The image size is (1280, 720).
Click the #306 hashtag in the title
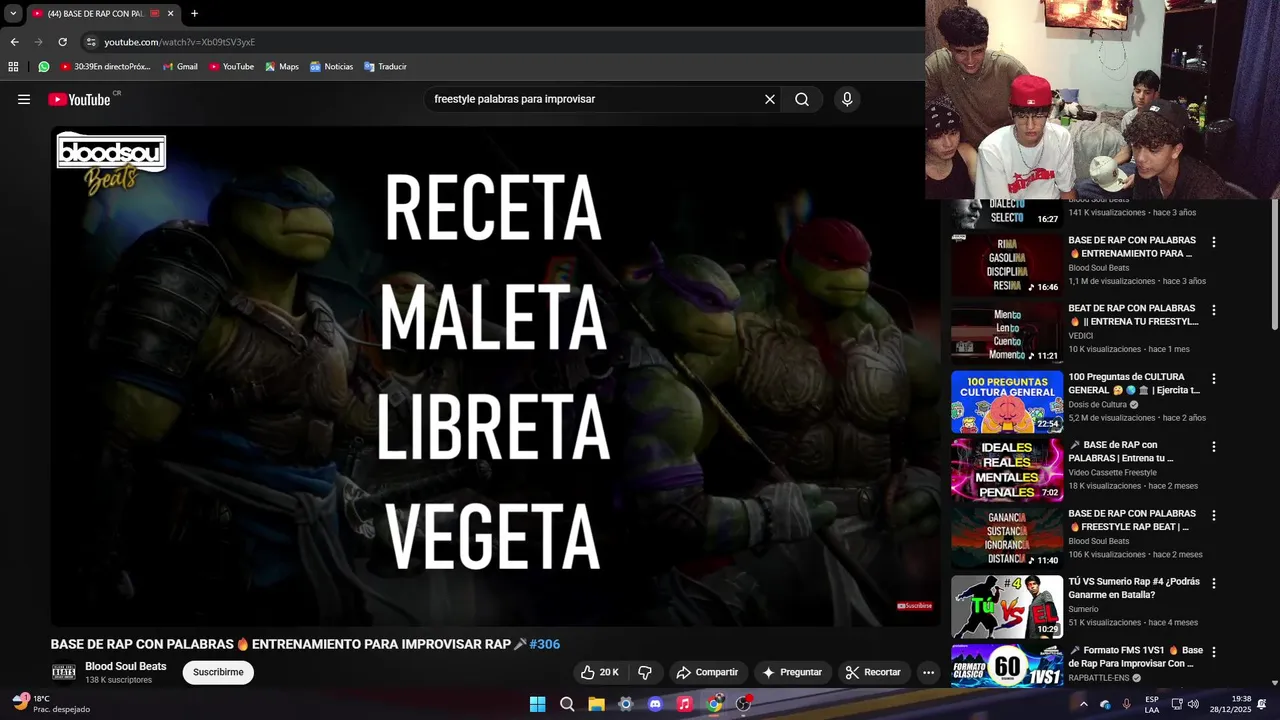point(544,644)
